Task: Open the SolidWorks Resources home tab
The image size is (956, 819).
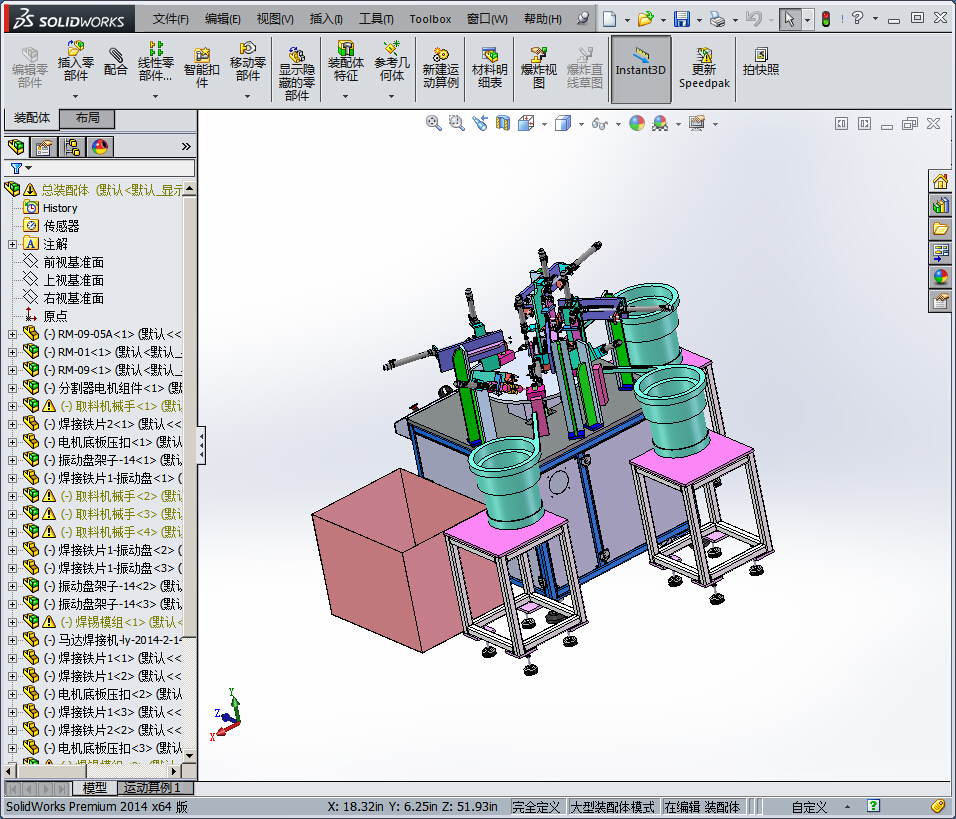Action: click(940, 181)
